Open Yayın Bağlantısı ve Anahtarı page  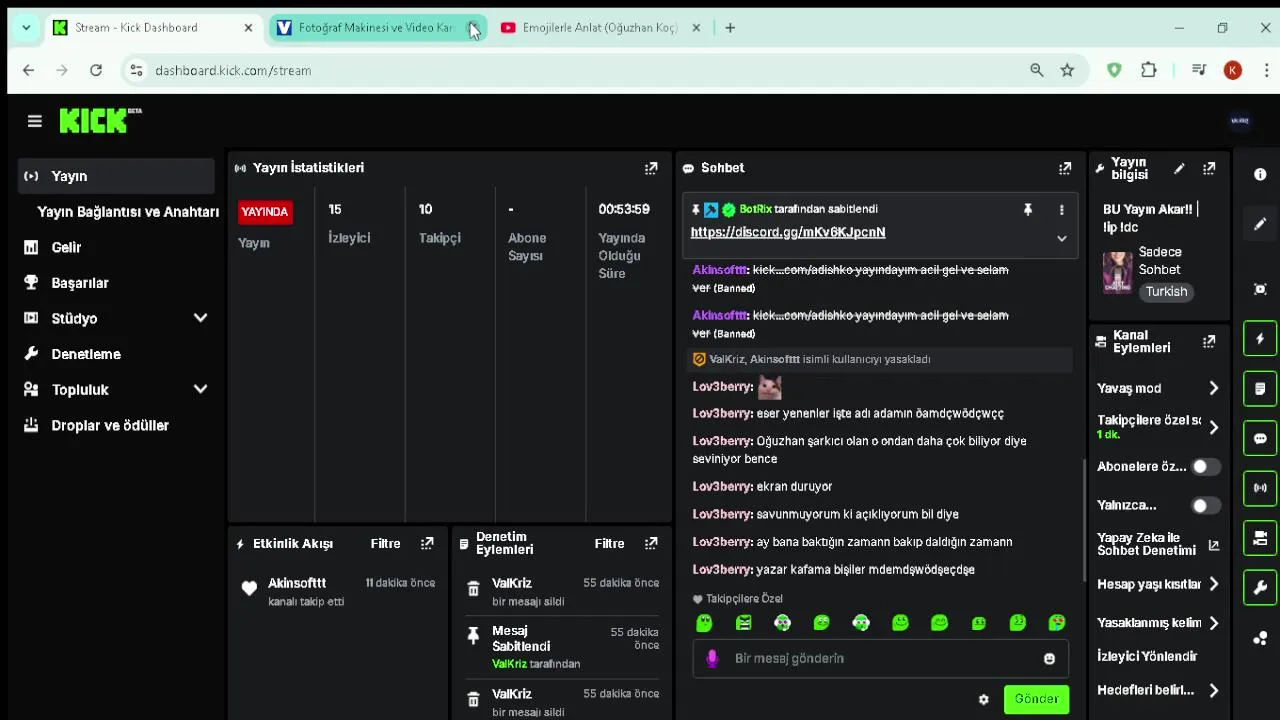(x=128, y=212)
